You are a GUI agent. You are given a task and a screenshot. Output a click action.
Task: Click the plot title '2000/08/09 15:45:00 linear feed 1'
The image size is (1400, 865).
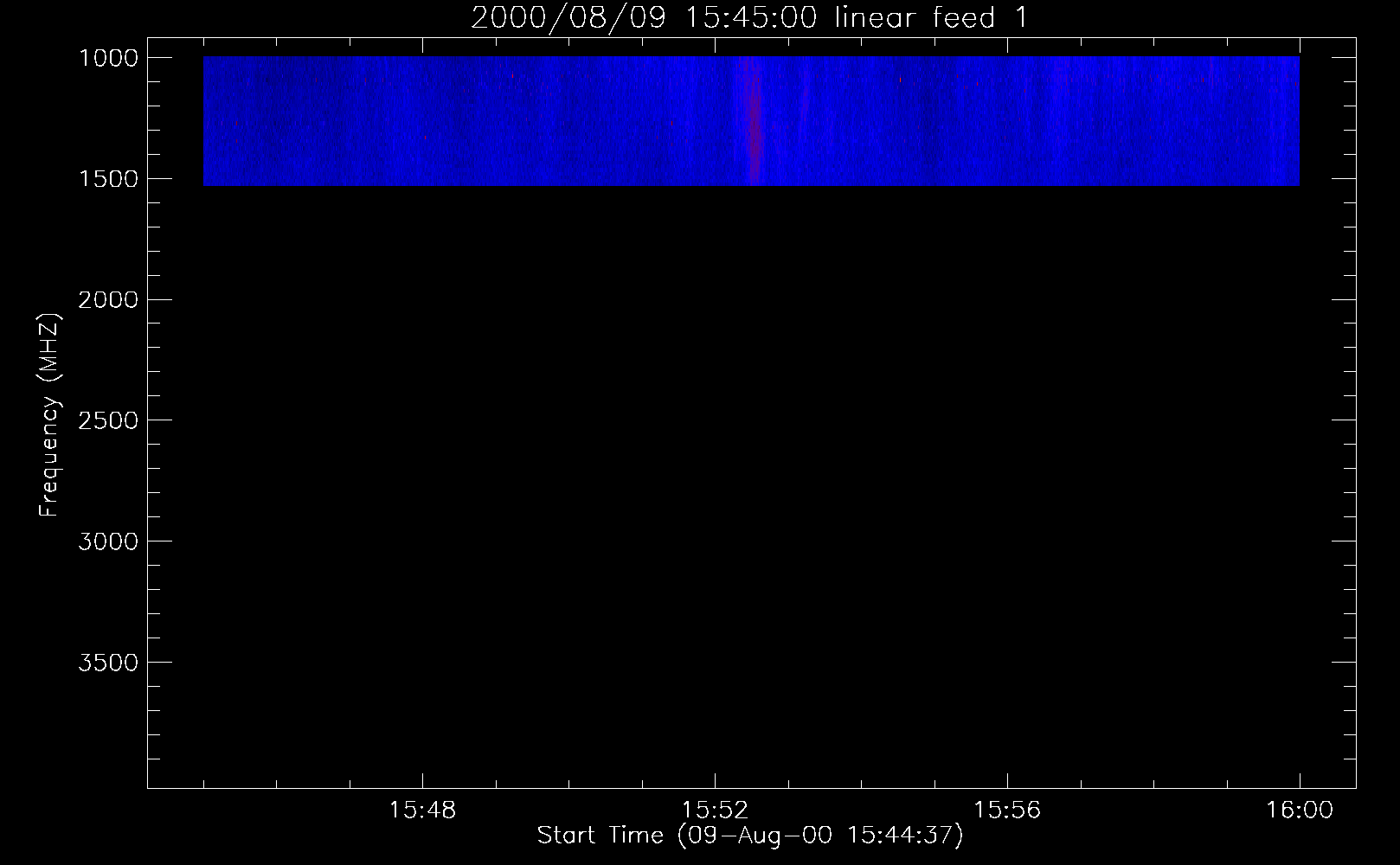pyautogui.click(x=749, y=17)
